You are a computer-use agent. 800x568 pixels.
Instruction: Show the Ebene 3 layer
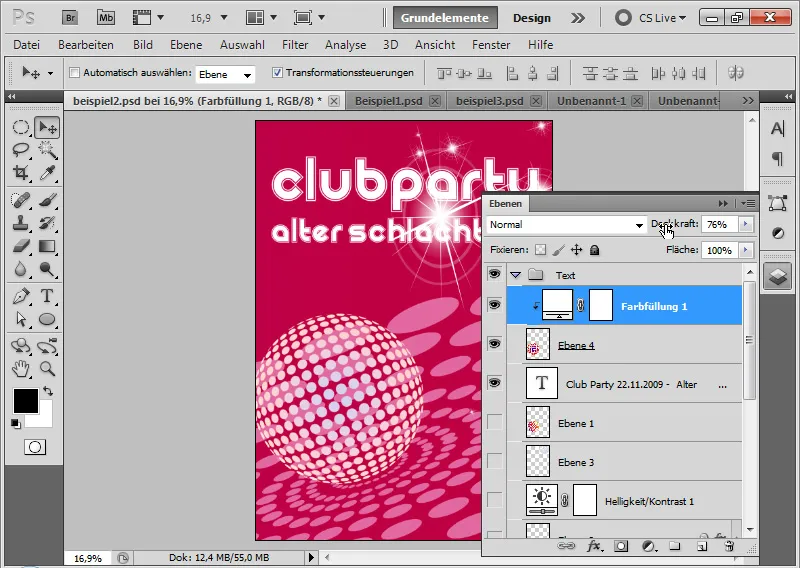[x=494, y=461]
